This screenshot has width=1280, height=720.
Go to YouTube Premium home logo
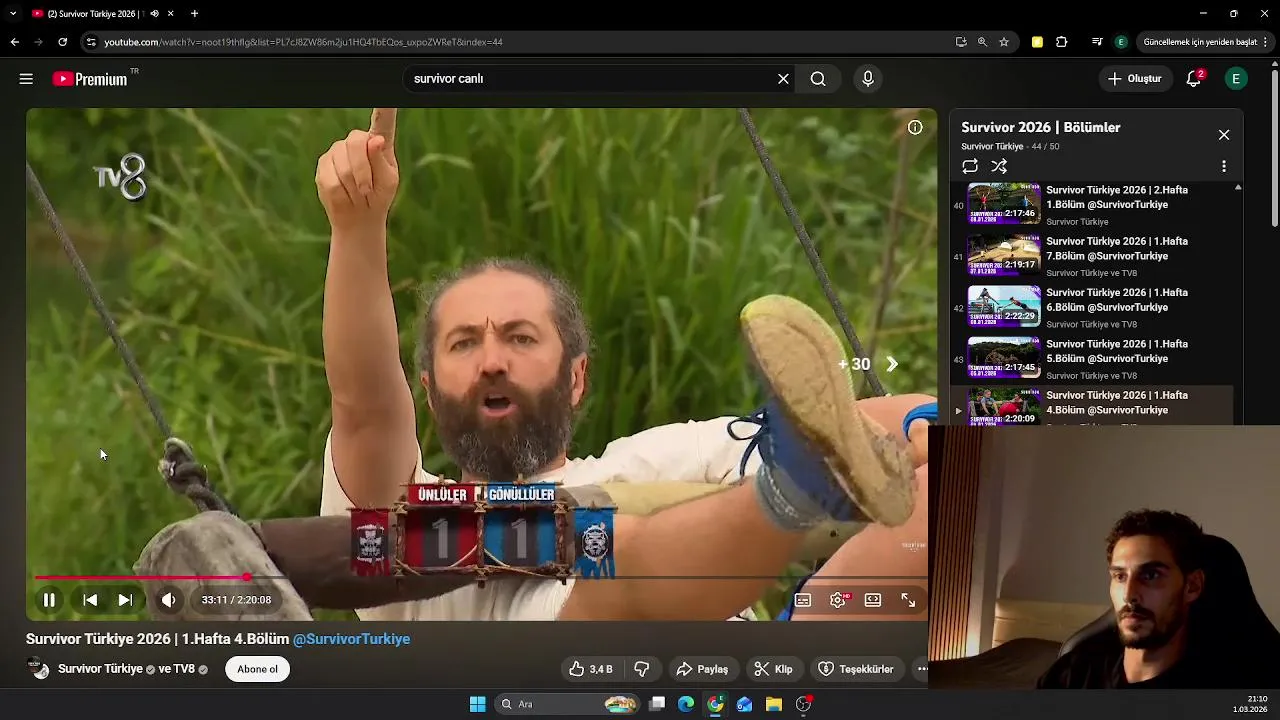point(90,79)
